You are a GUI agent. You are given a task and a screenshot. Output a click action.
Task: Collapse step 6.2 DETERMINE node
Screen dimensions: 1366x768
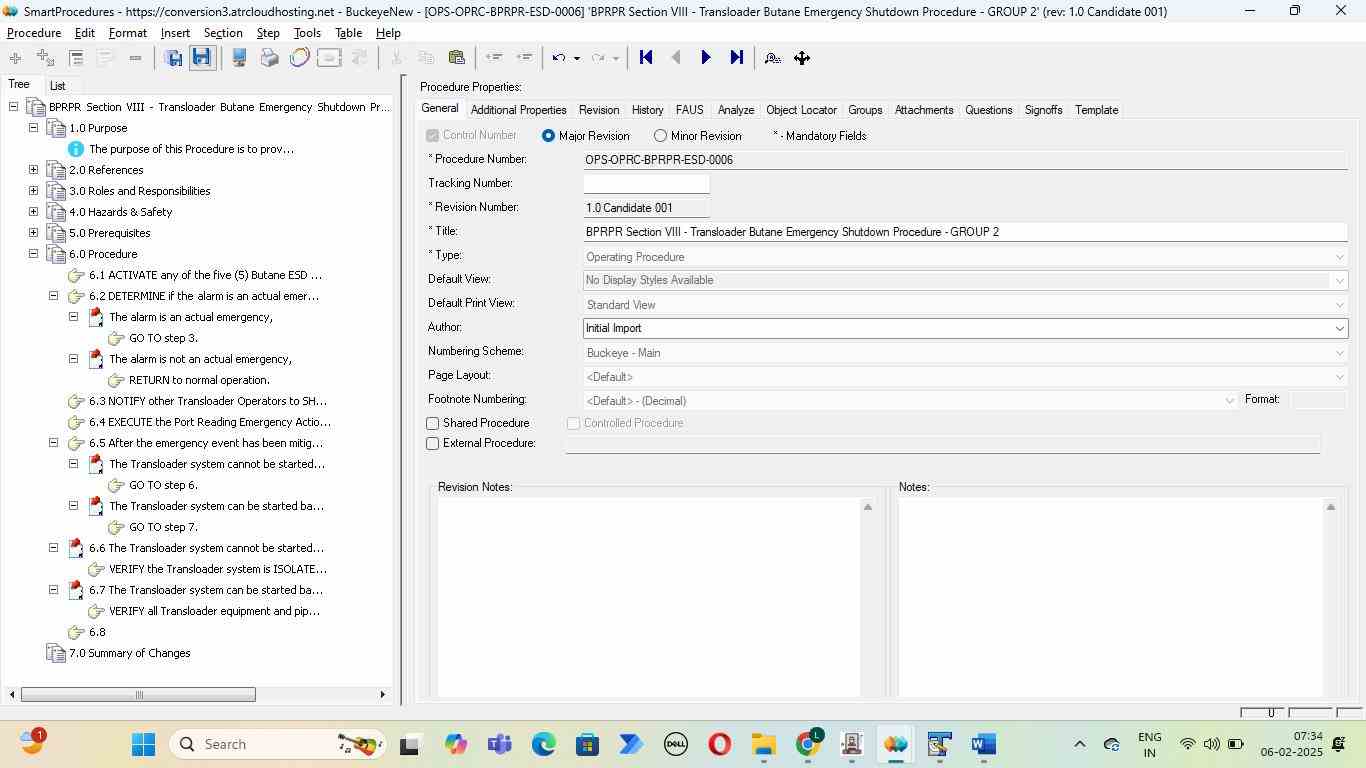click(x=53, y=296)
